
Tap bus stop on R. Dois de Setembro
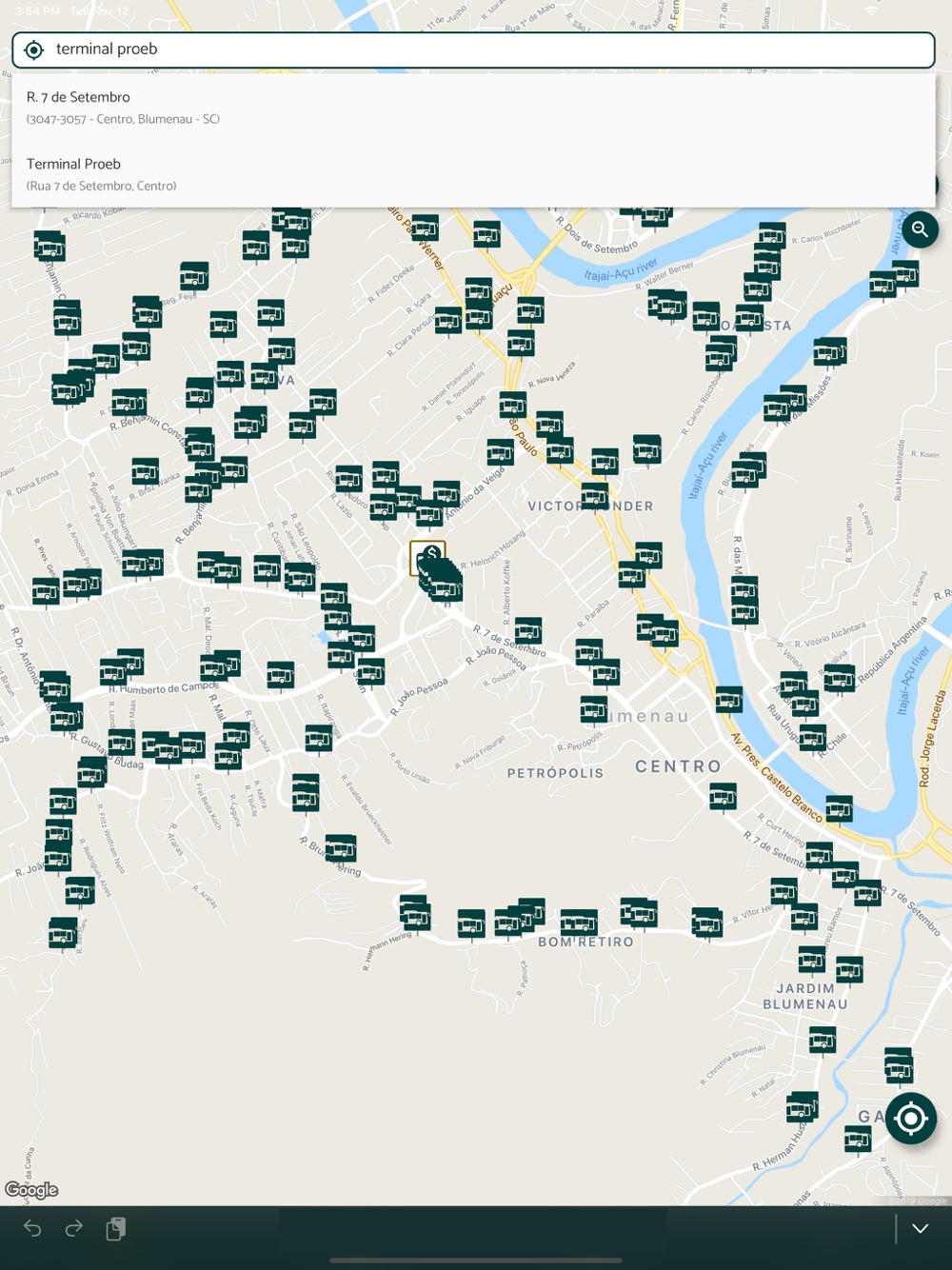[x=655, y=214]
